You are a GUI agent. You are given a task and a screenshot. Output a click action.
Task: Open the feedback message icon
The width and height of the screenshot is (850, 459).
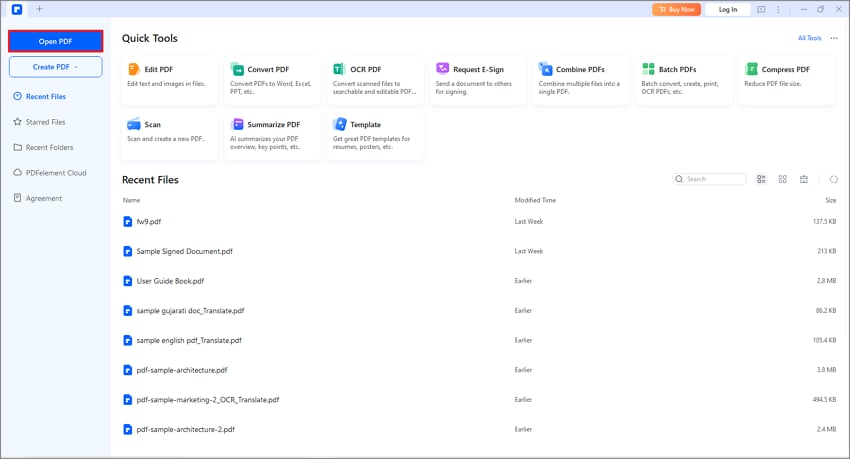point(761,9)
